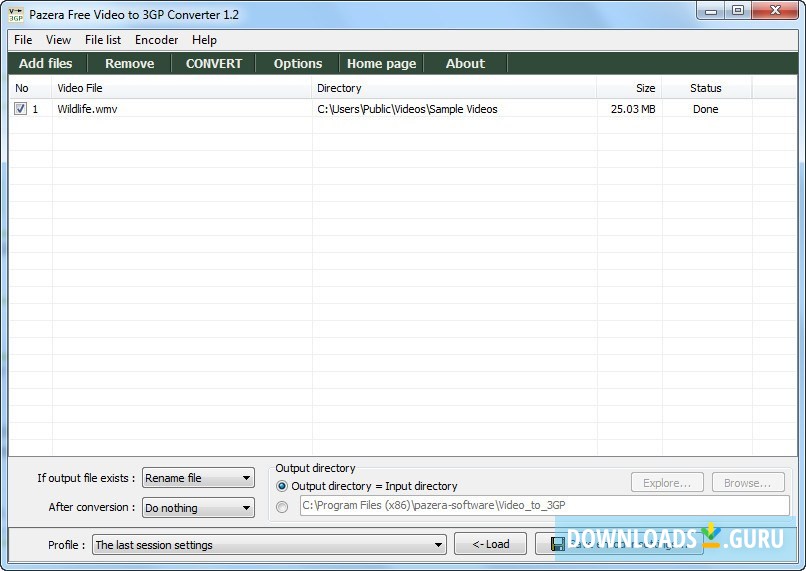The width and height of the screenshot is (806, 571).
Task: Click the Browse... button
Action: click(748, 483)
